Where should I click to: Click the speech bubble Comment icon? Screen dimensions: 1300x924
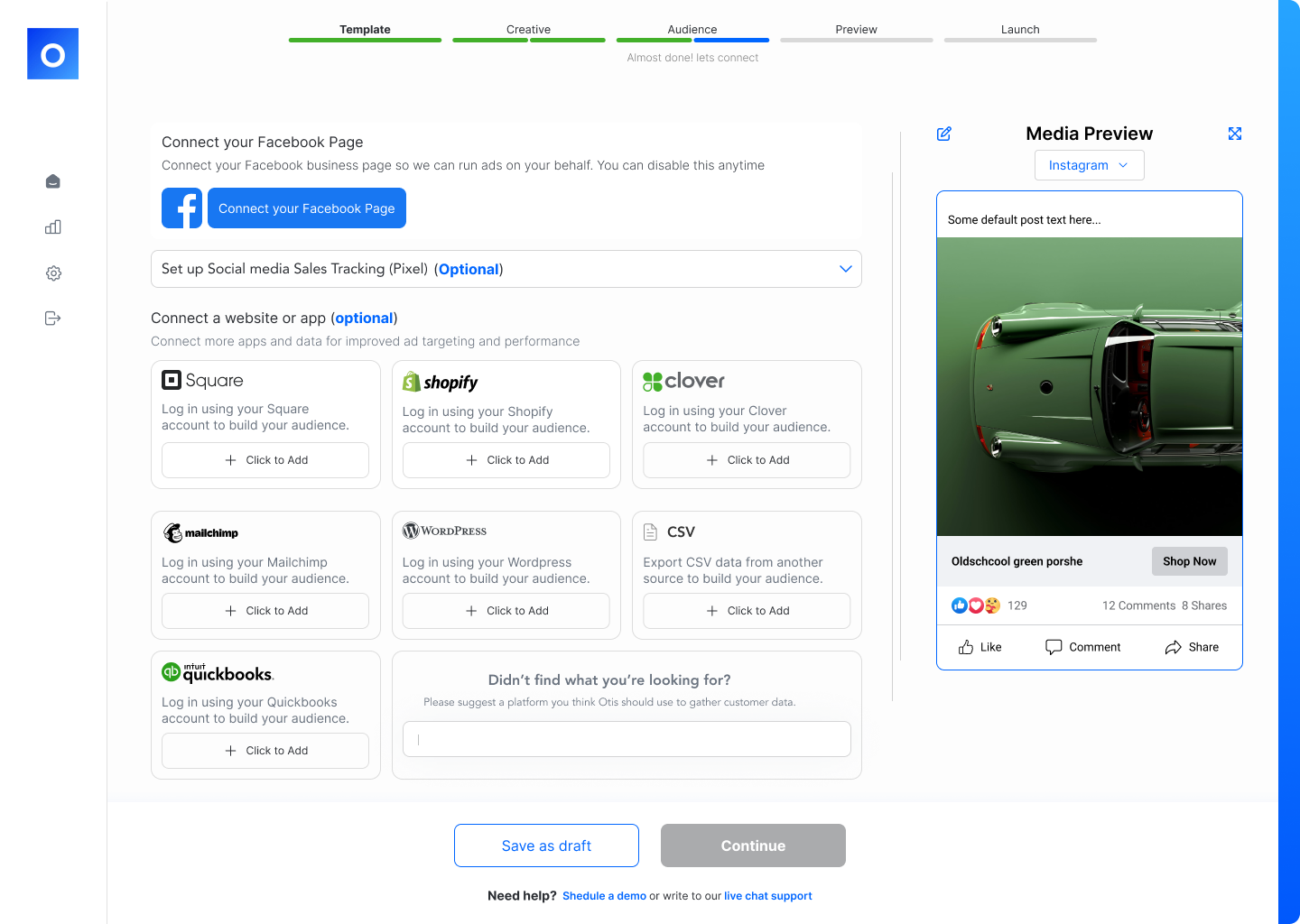pos(1054,647)
